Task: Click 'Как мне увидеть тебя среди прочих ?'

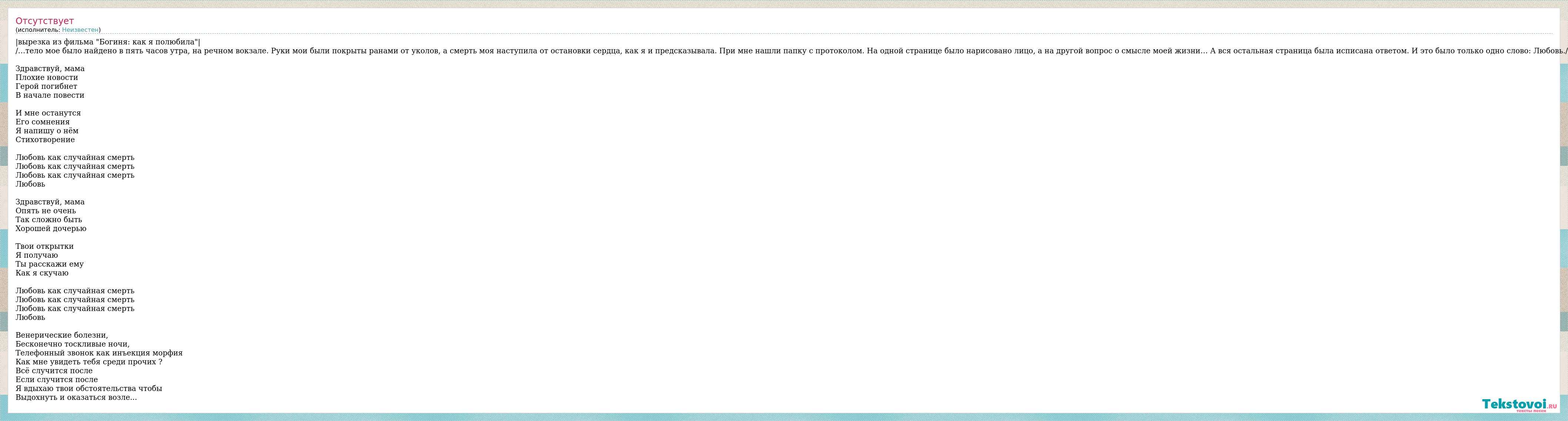Action: pos(89,362)
